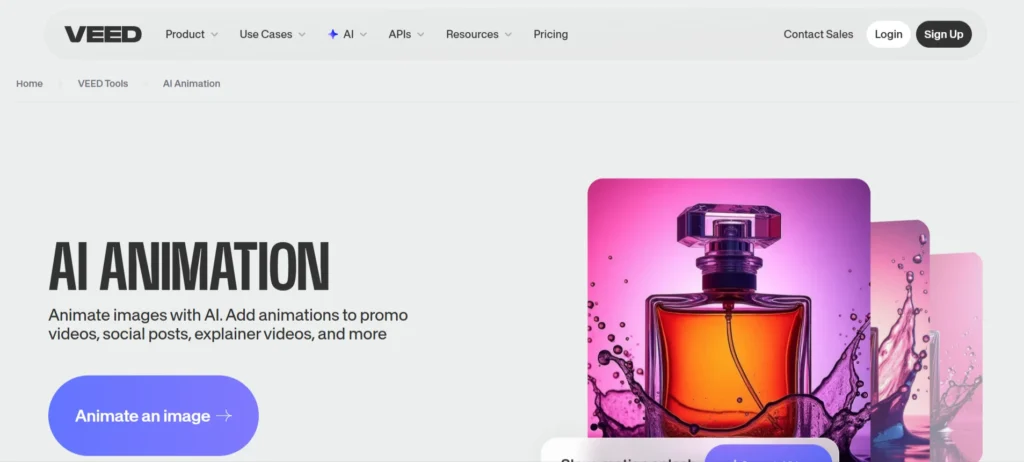The width and height of the screenshot is (1024, 462).
Task: Open the Product menu
Action: (x=185, y=35)
